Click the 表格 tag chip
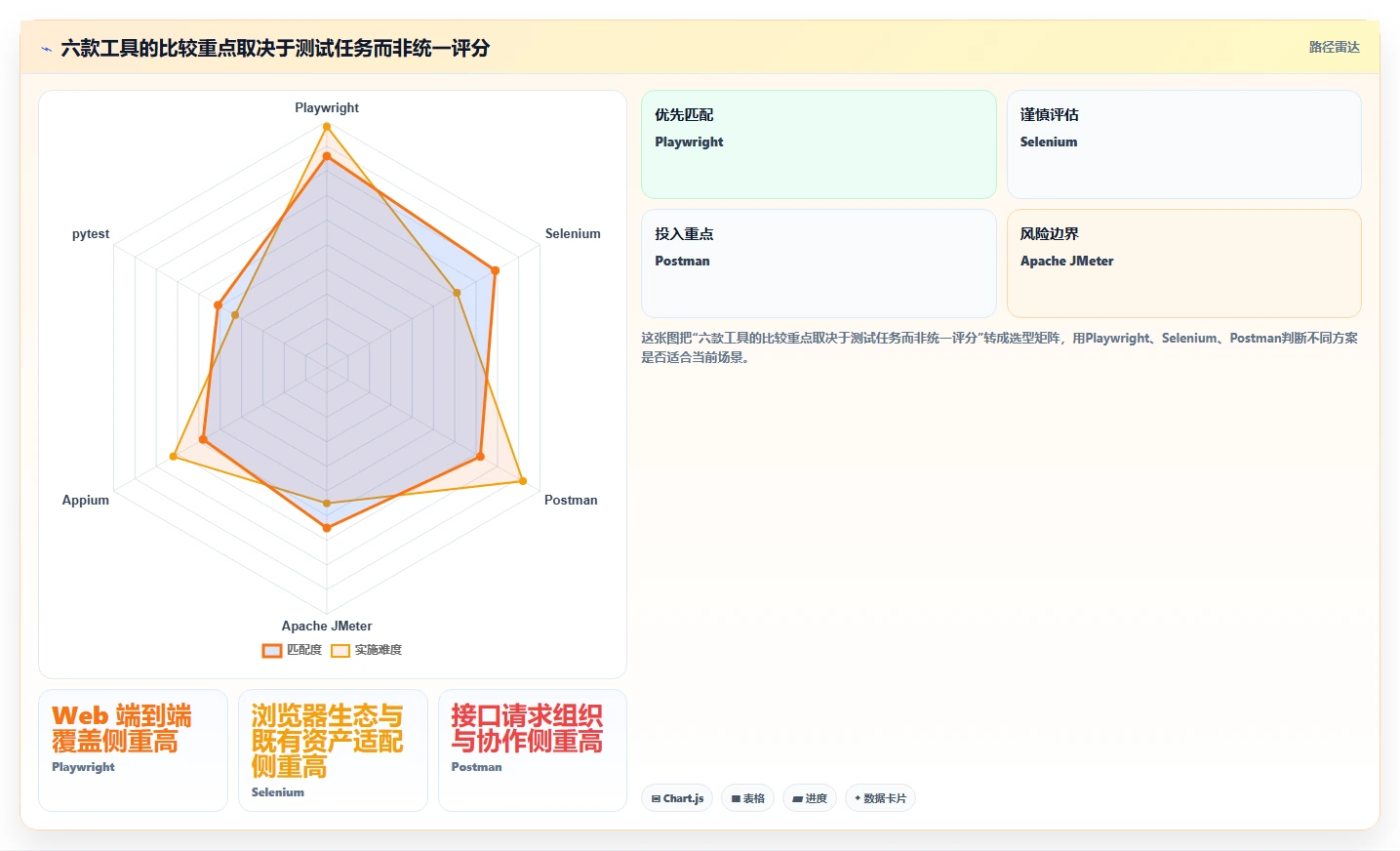This screenshot has width=1400, height=851. tap(748, 798)
